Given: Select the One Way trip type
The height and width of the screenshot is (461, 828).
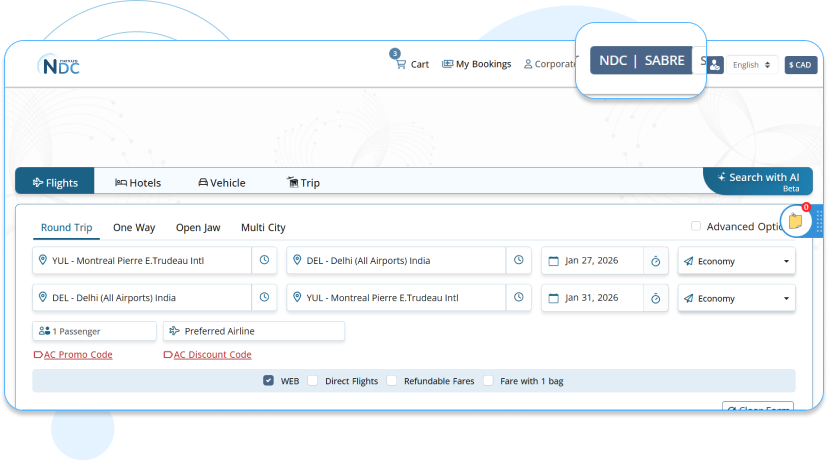Looking at the screenshot, I should point(134,228).
